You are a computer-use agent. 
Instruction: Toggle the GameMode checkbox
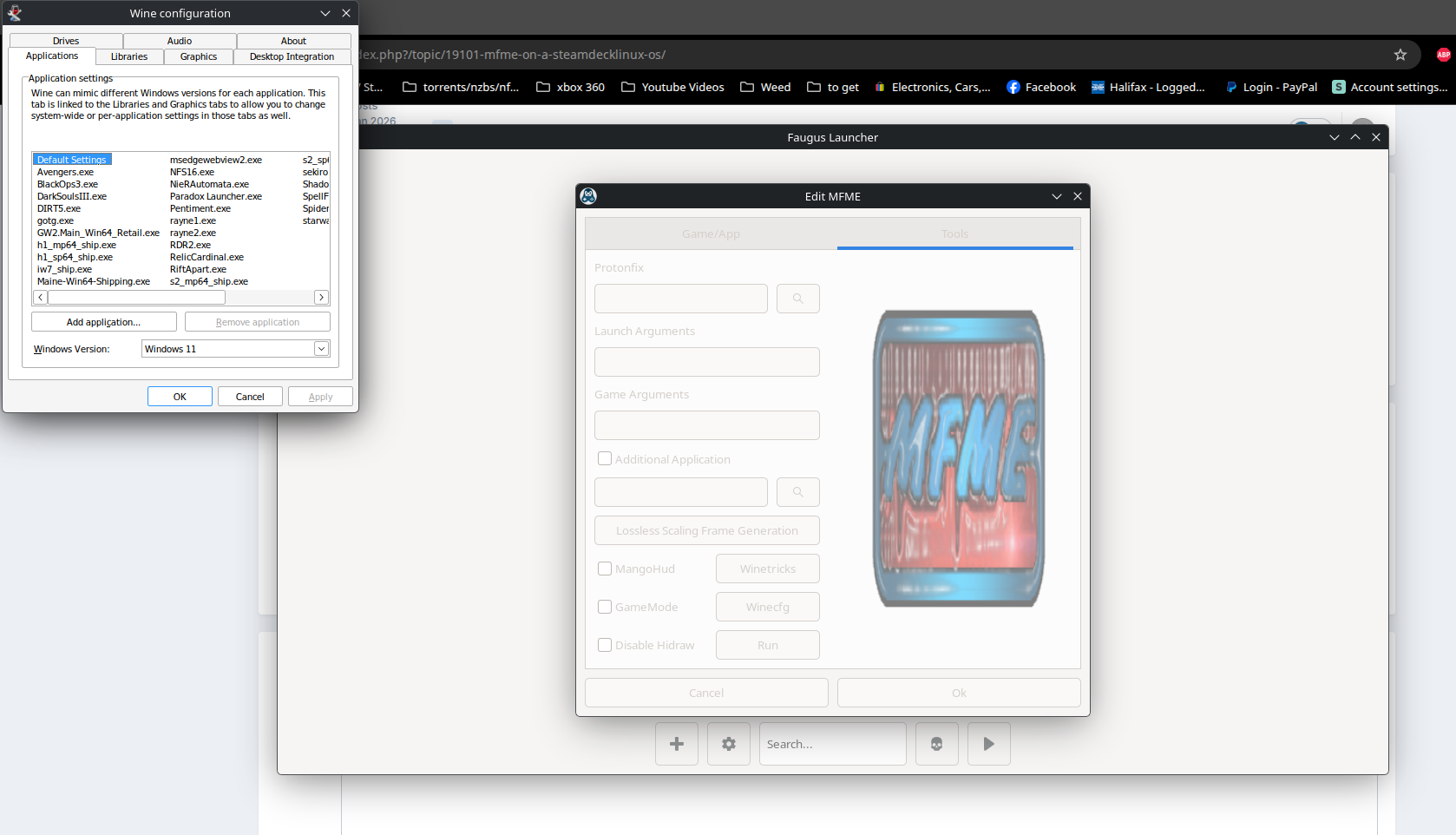[605, 607]
